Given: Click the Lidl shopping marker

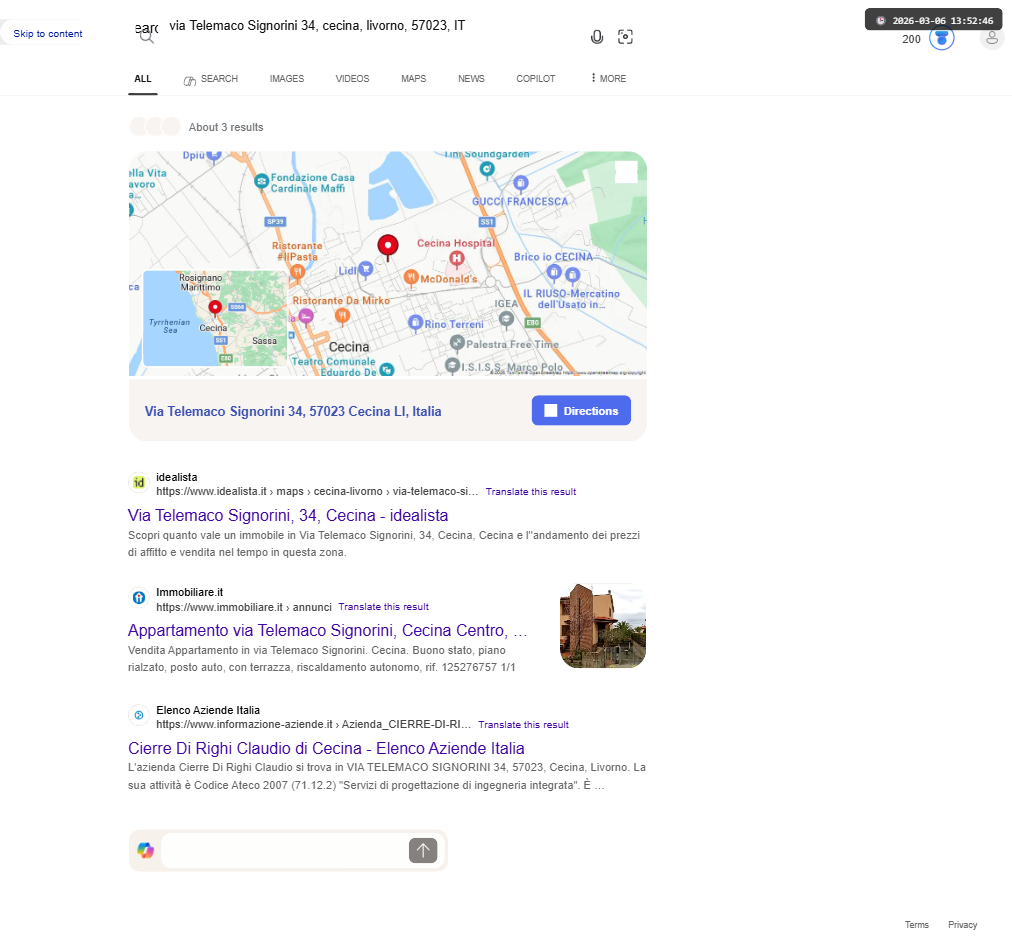Looking at the screenshot, I should click(x=366, y=269).
